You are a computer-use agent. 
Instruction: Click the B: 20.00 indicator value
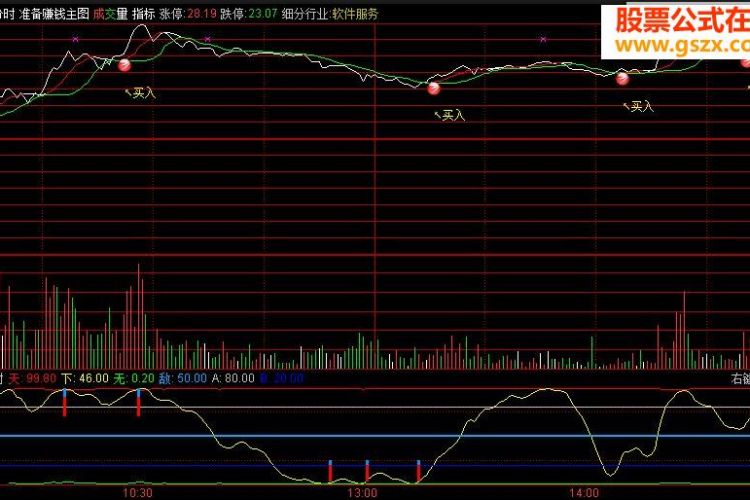tap(282, 378)
